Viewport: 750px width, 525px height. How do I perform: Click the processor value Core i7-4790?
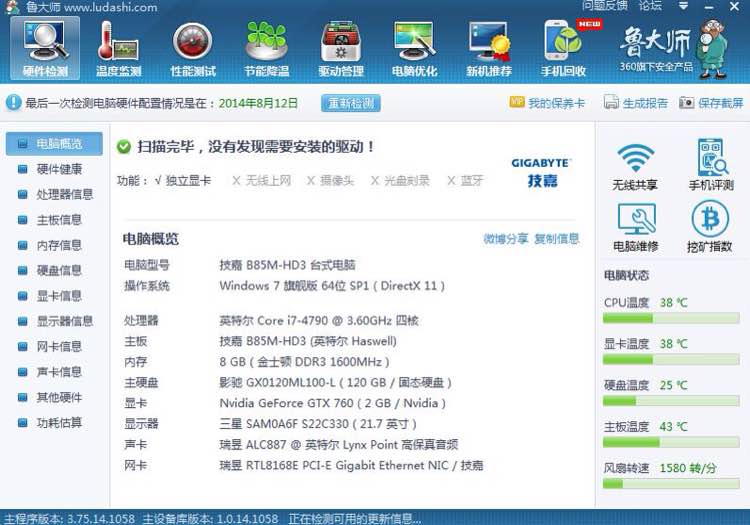319,320
